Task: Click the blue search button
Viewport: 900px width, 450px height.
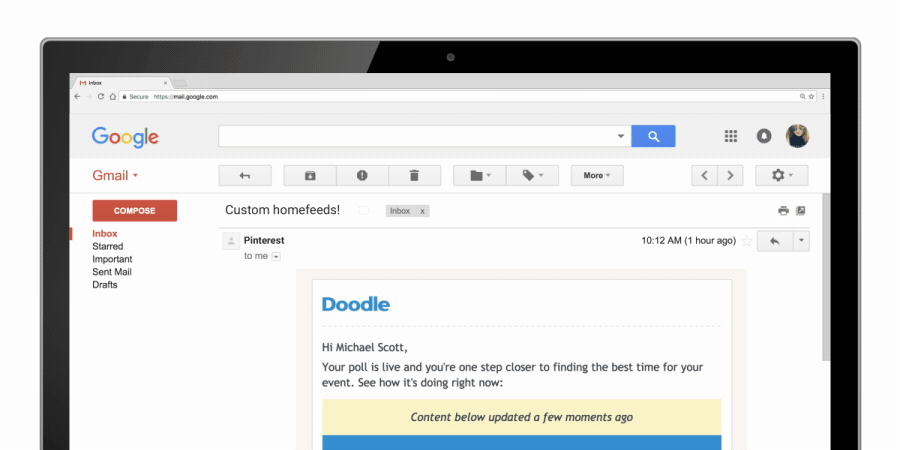Action: (x=653, y=136)
